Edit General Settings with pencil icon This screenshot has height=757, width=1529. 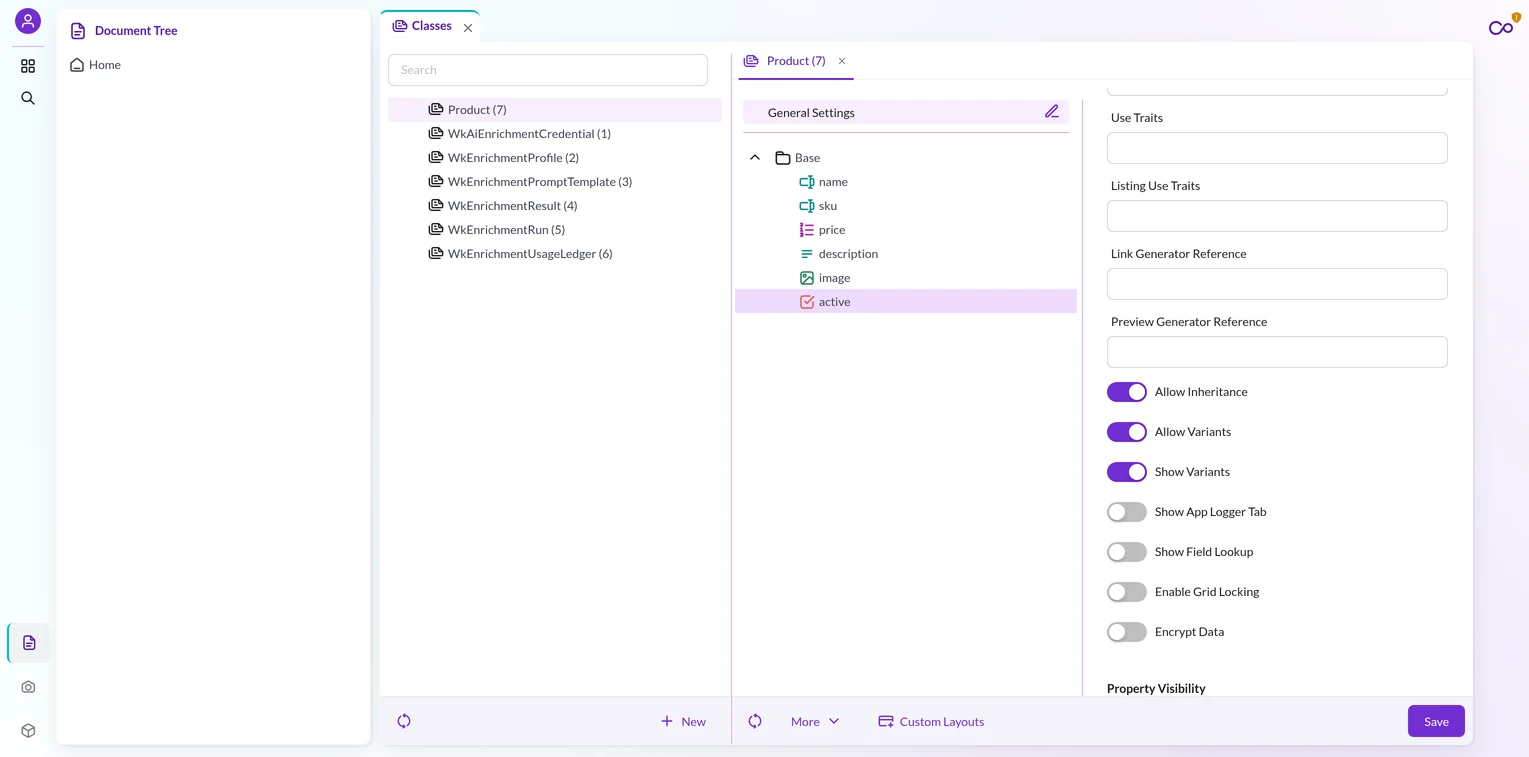[1052, 112]
